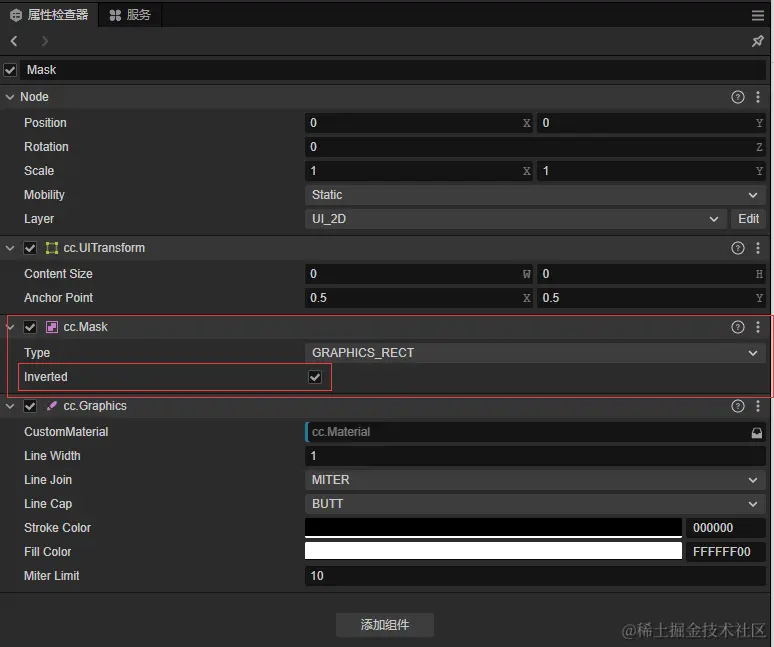Go forward to next inspected item

pos(44,41)
